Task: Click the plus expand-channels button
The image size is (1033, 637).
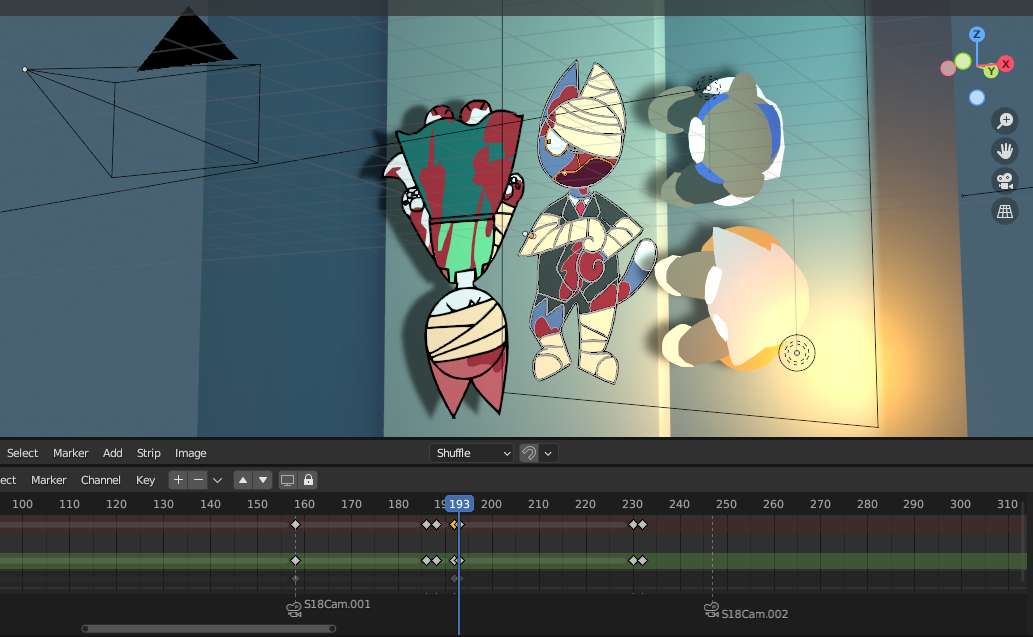Action: 178,480
